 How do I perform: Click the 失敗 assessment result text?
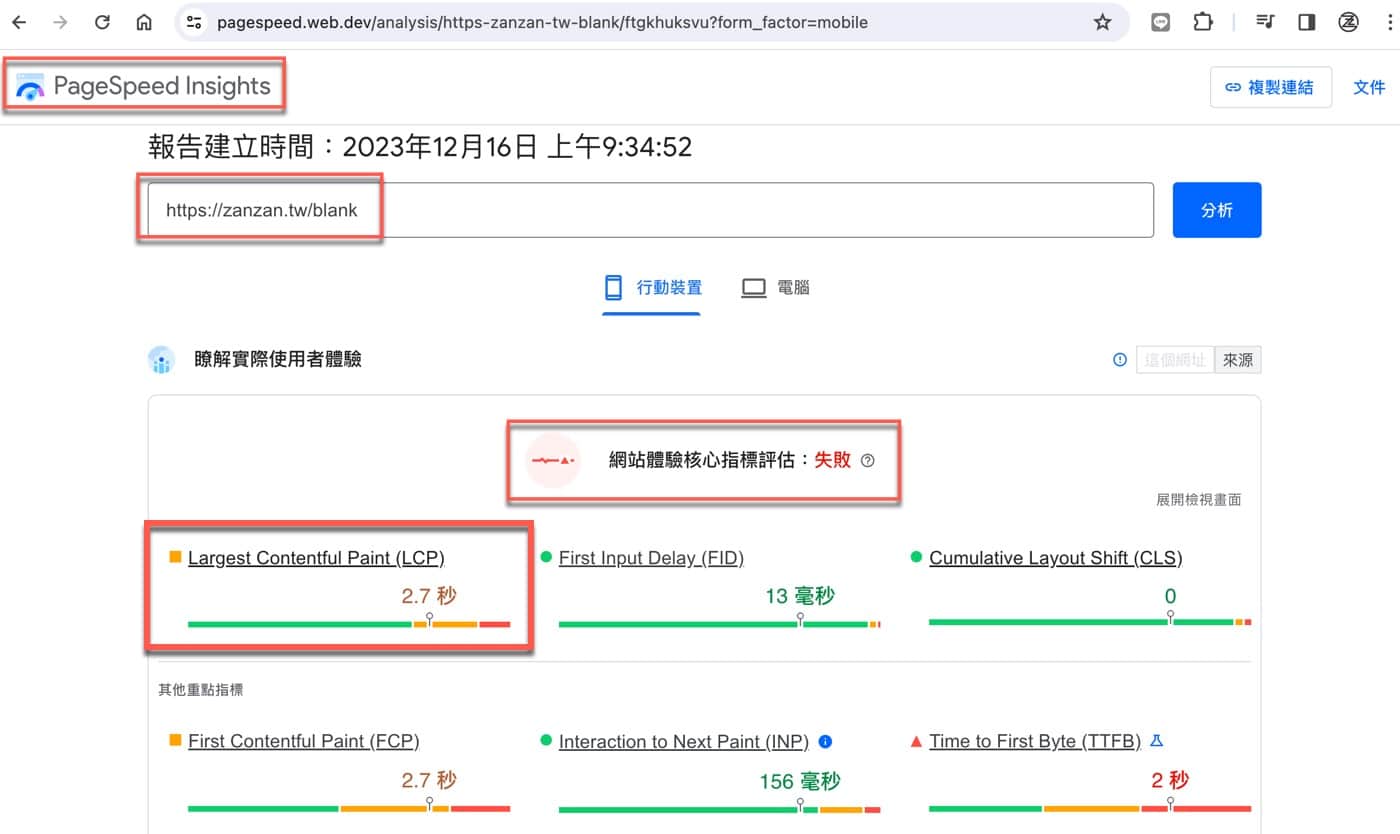[x=832, y=460]
